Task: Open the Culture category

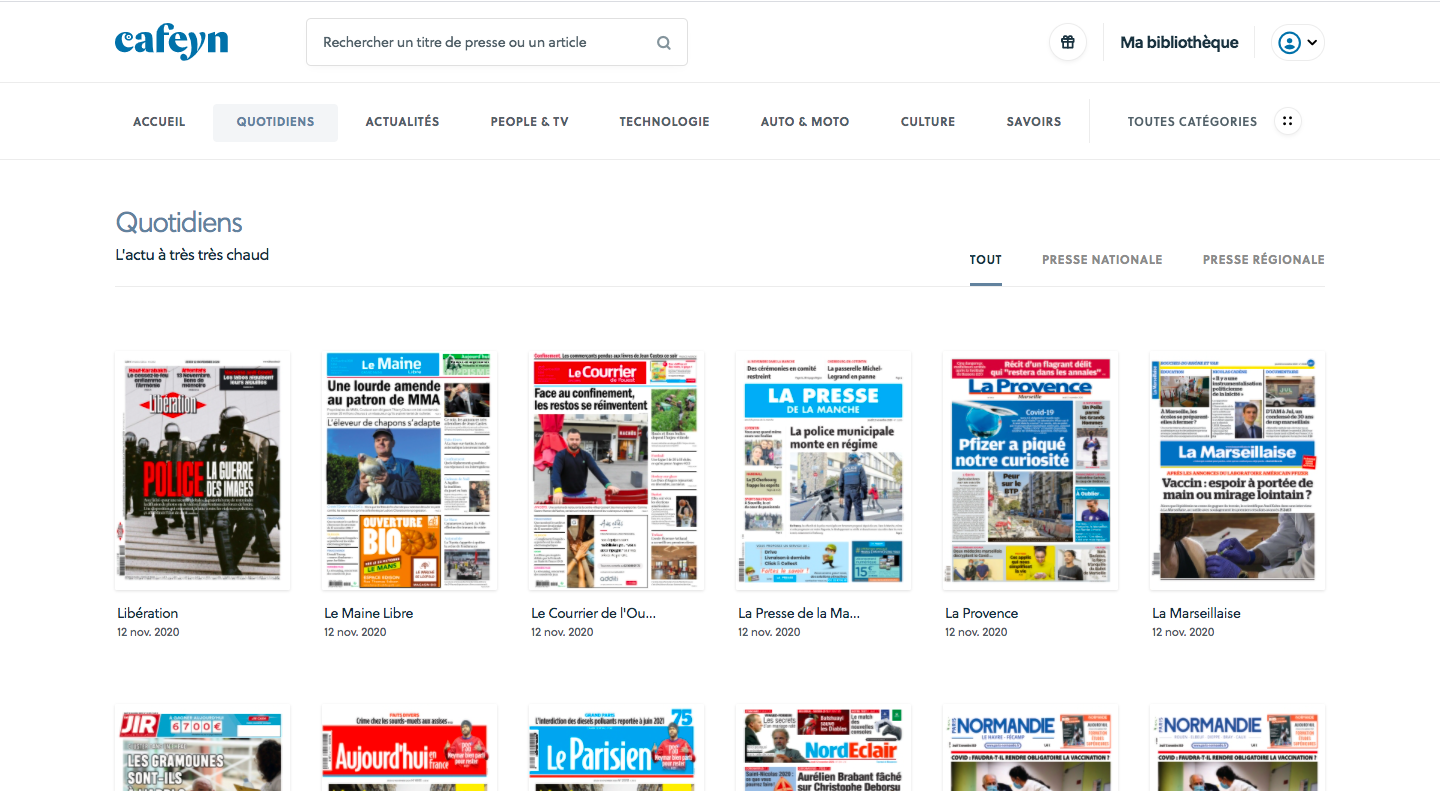Action: pyautogui.click(x=928, y=122)
